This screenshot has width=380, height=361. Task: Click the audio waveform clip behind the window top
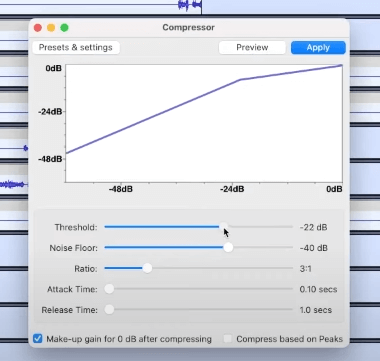click(190, 5)
